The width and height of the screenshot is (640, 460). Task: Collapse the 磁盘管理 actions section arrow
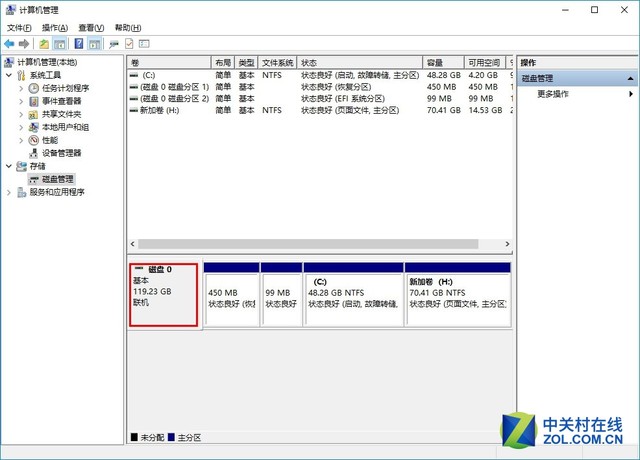[x=630, y=78]
